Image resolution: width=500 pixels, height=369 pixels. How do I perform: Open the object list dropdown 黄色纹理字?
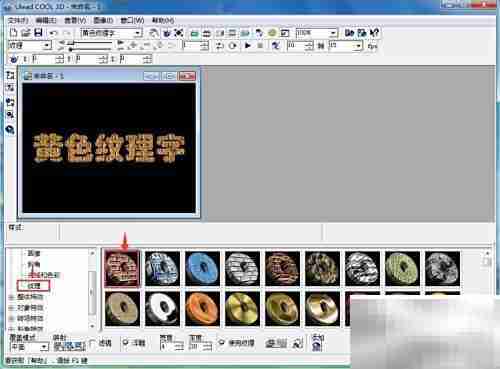(138, 33)
